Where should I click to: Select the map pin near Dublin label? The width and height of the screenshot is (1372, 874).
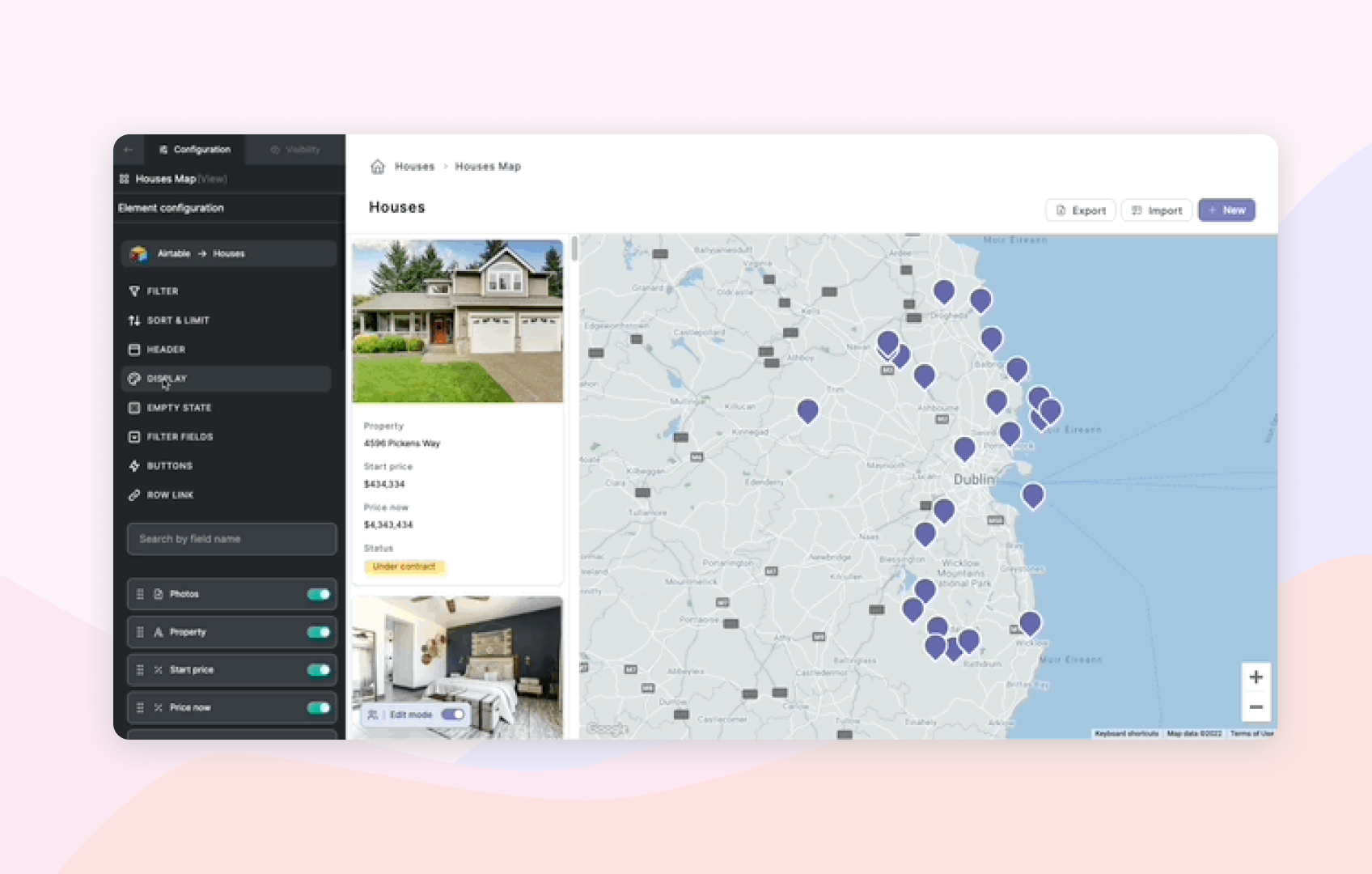963,448
